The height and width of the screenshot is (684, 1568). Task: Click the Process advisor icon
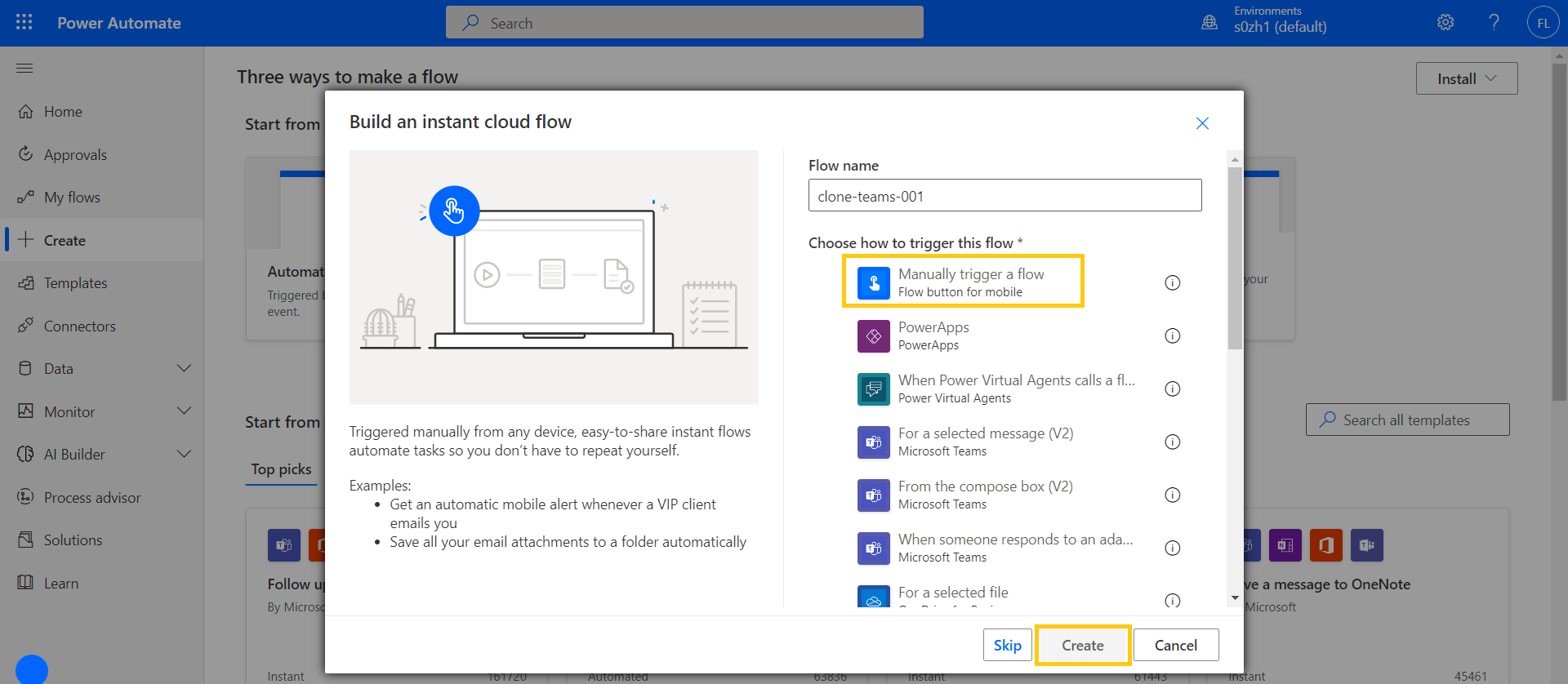point(25,496)
